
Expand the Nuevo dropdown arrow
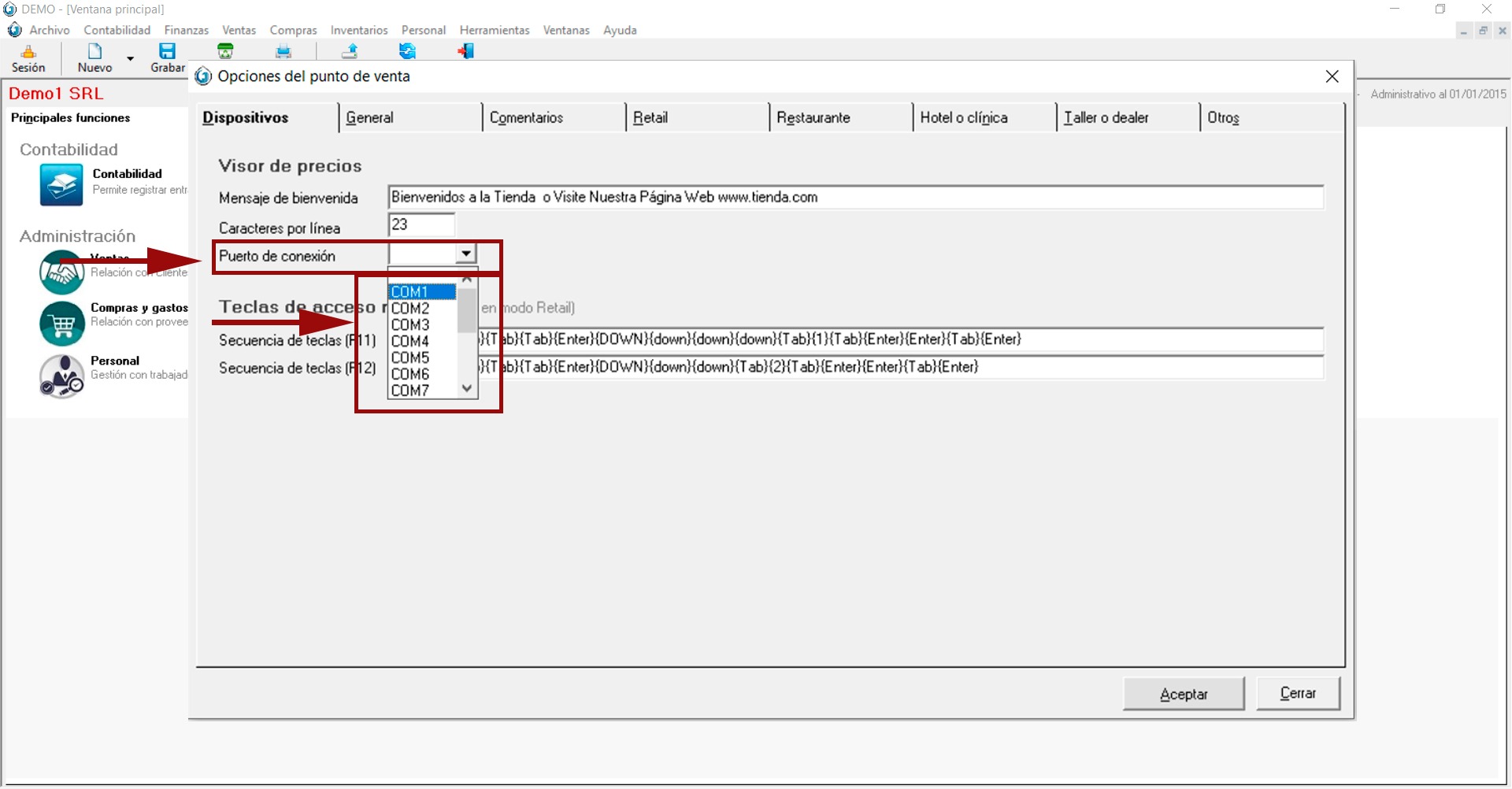coord(131,59)
